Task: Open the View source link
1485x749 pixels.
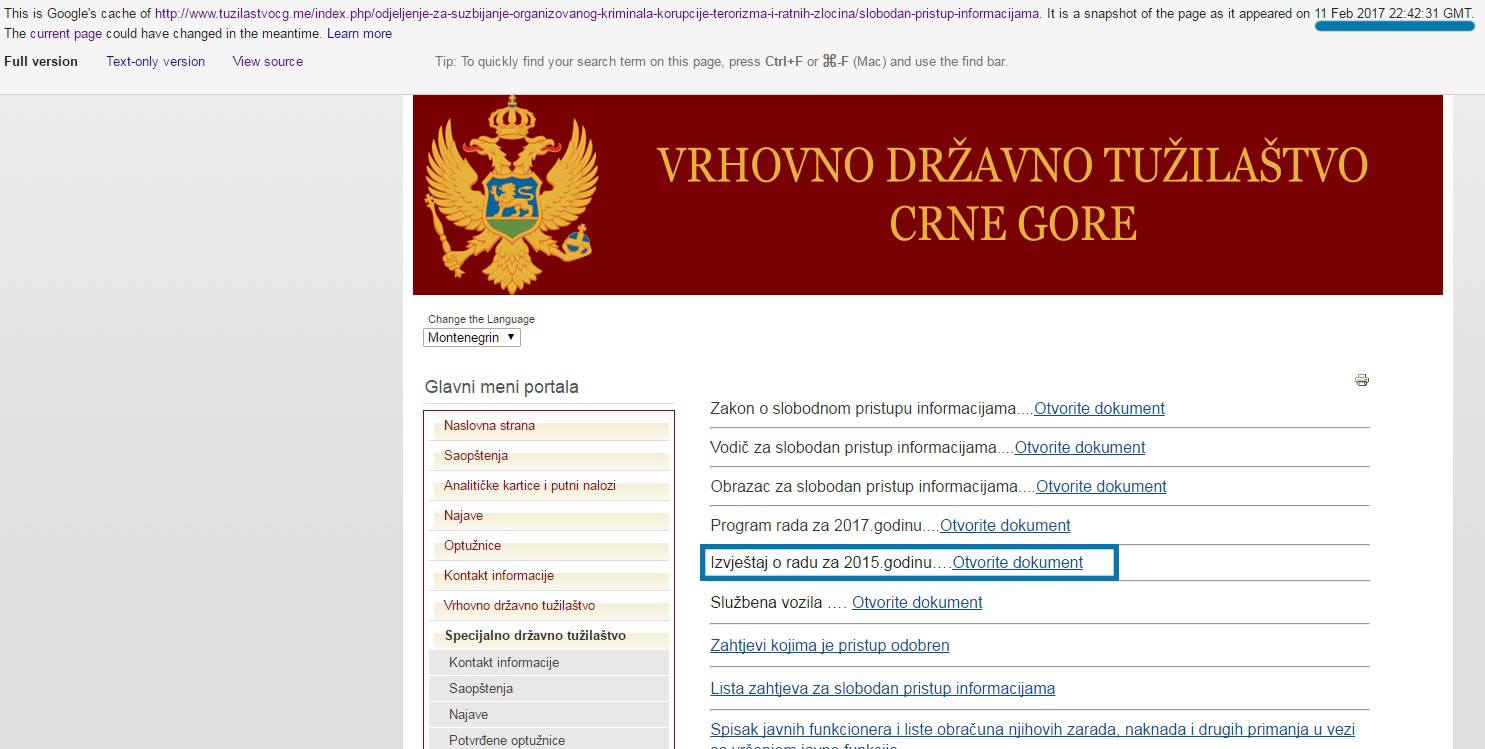Action: coord(267,62)
